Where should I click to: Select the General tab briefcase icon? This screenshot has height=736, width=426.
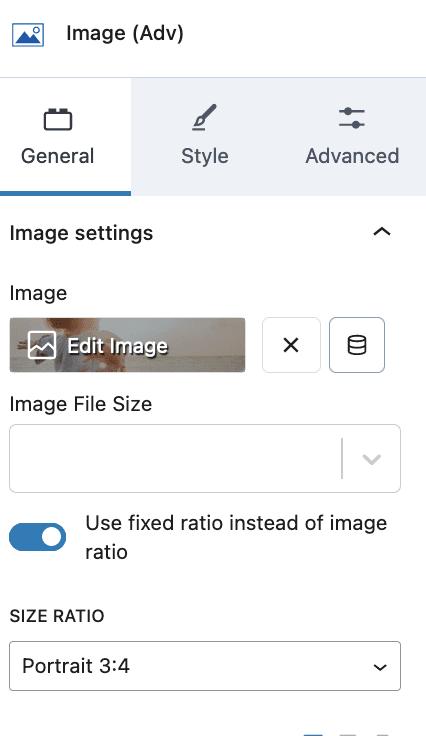58,119
